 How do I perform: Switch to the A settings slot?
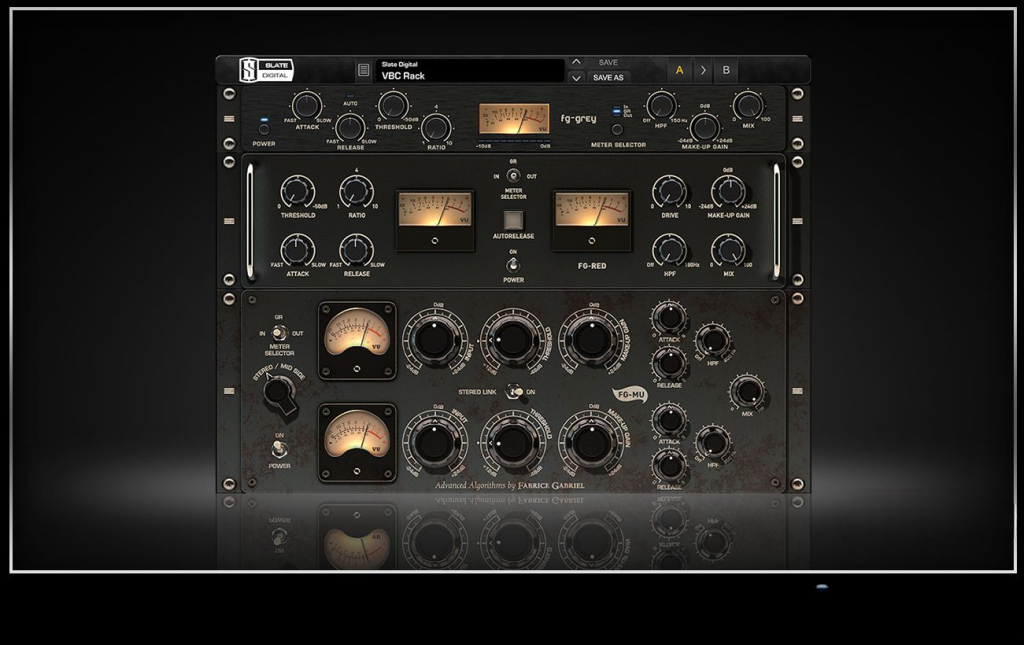click(x=679, y=71)
